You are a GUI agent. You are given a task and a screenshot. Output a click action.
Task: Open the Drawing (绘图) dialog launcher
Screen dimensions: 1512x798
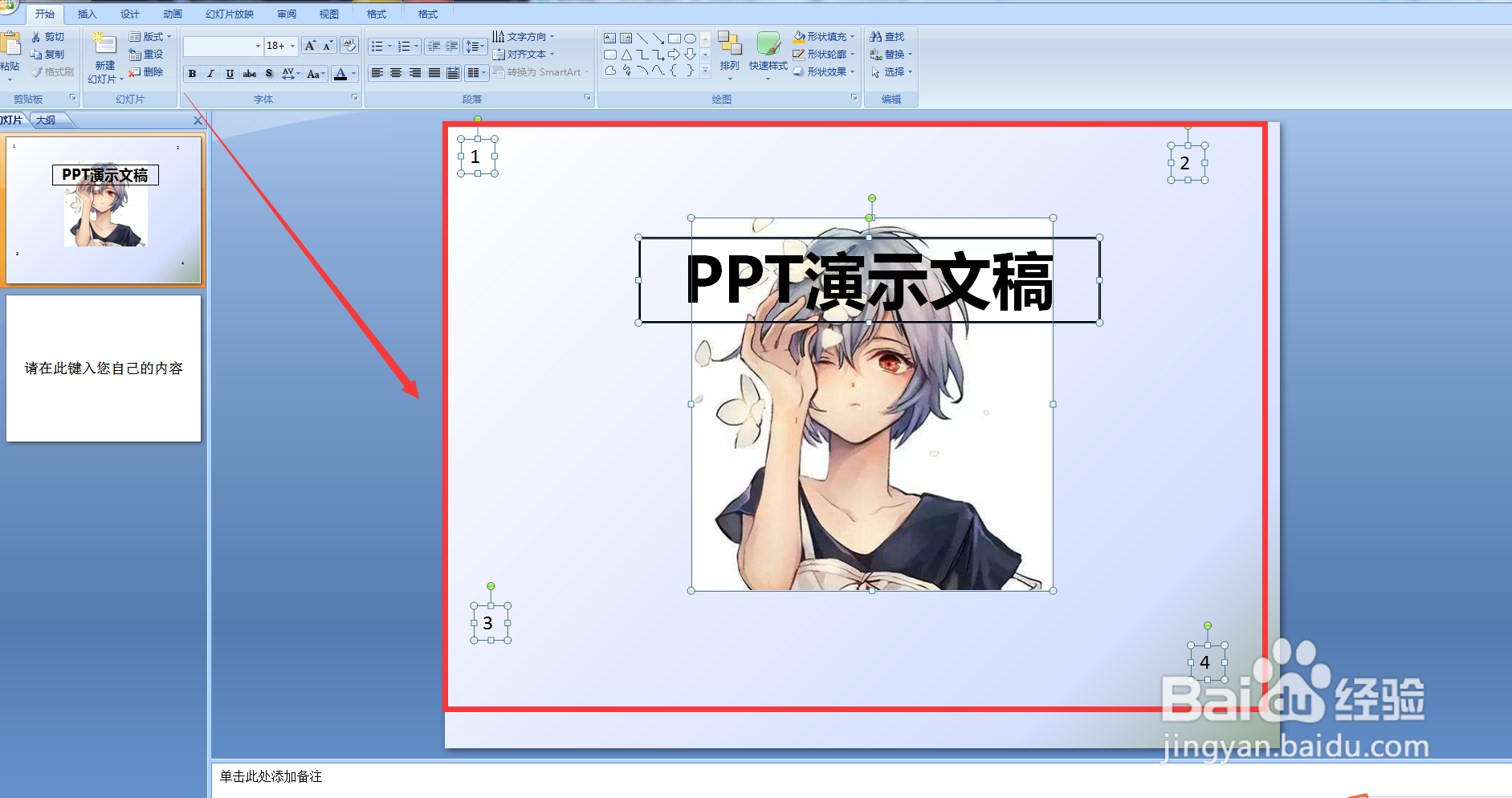pyautogui.click(x=854, y=98)
